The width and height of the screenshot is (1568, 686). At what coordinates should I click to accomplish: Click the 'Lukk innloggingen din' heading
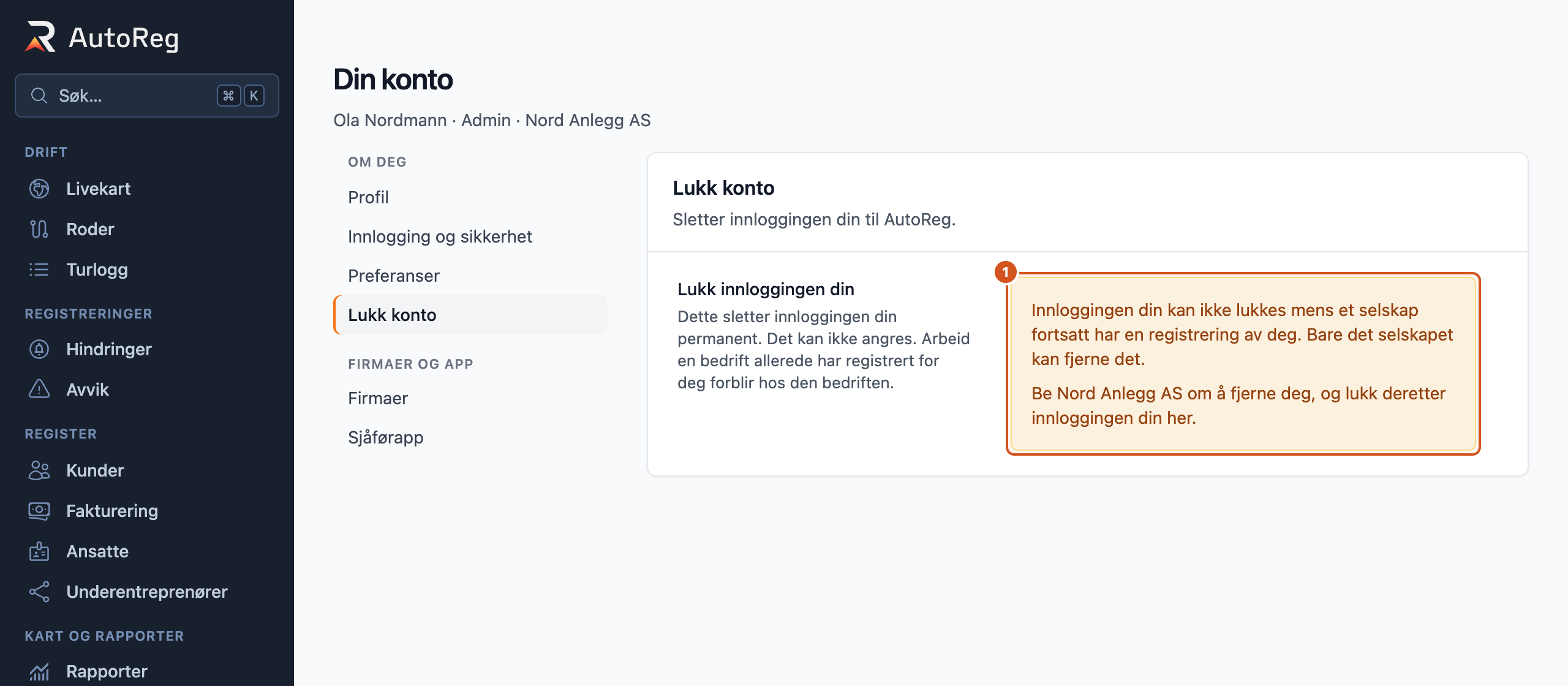point(766,289)
